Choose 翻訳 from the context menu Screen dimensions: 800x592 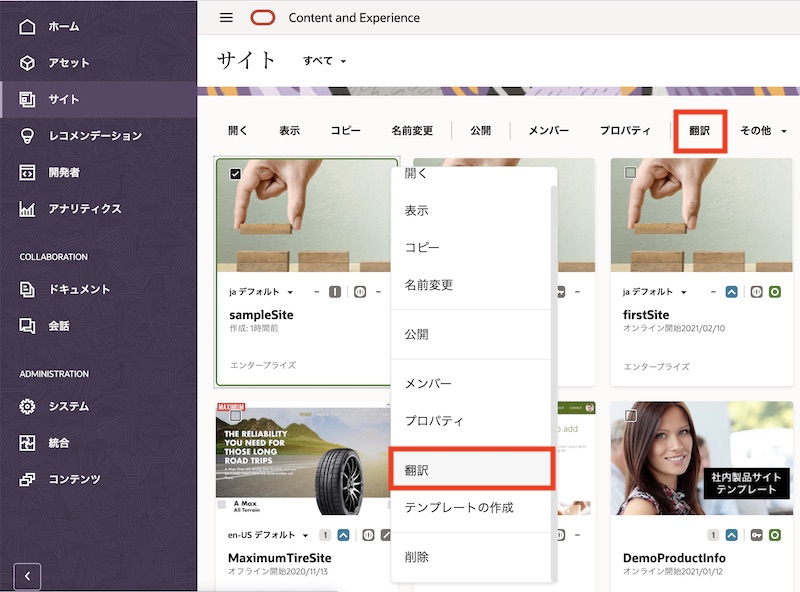pyautogui.click(x=470, y=470)
